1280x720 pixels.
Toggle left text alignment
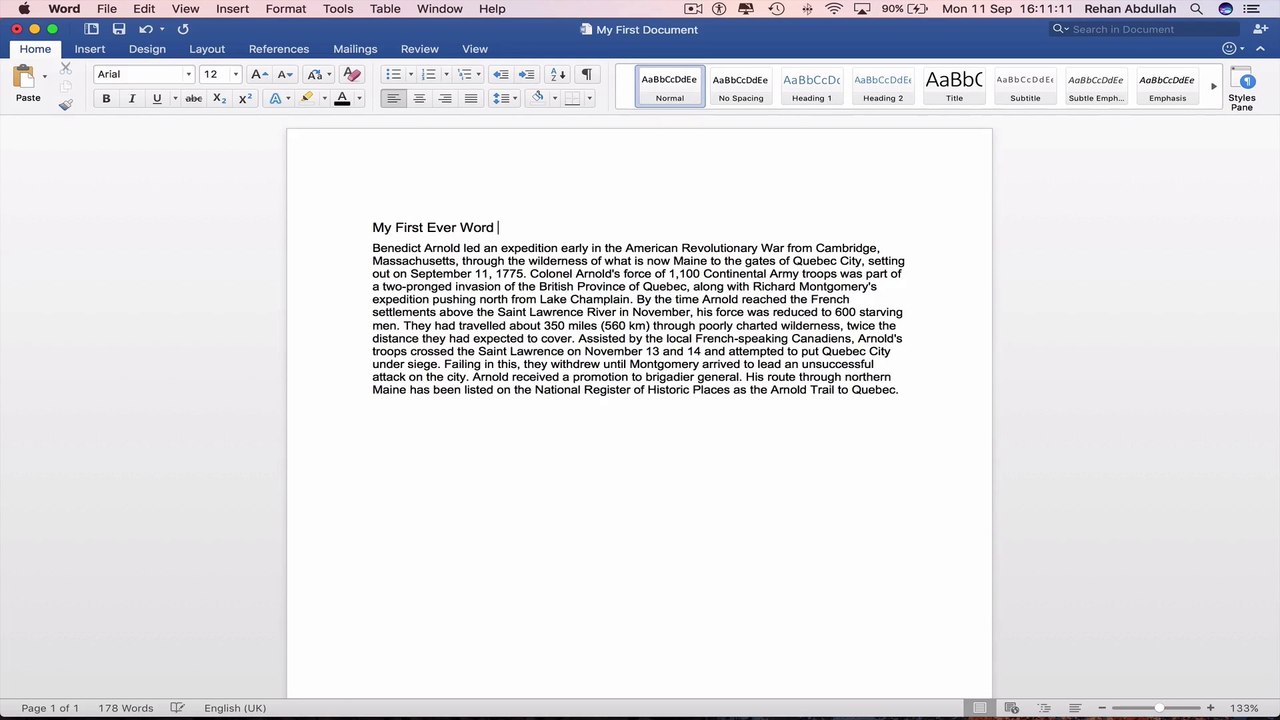394,98
